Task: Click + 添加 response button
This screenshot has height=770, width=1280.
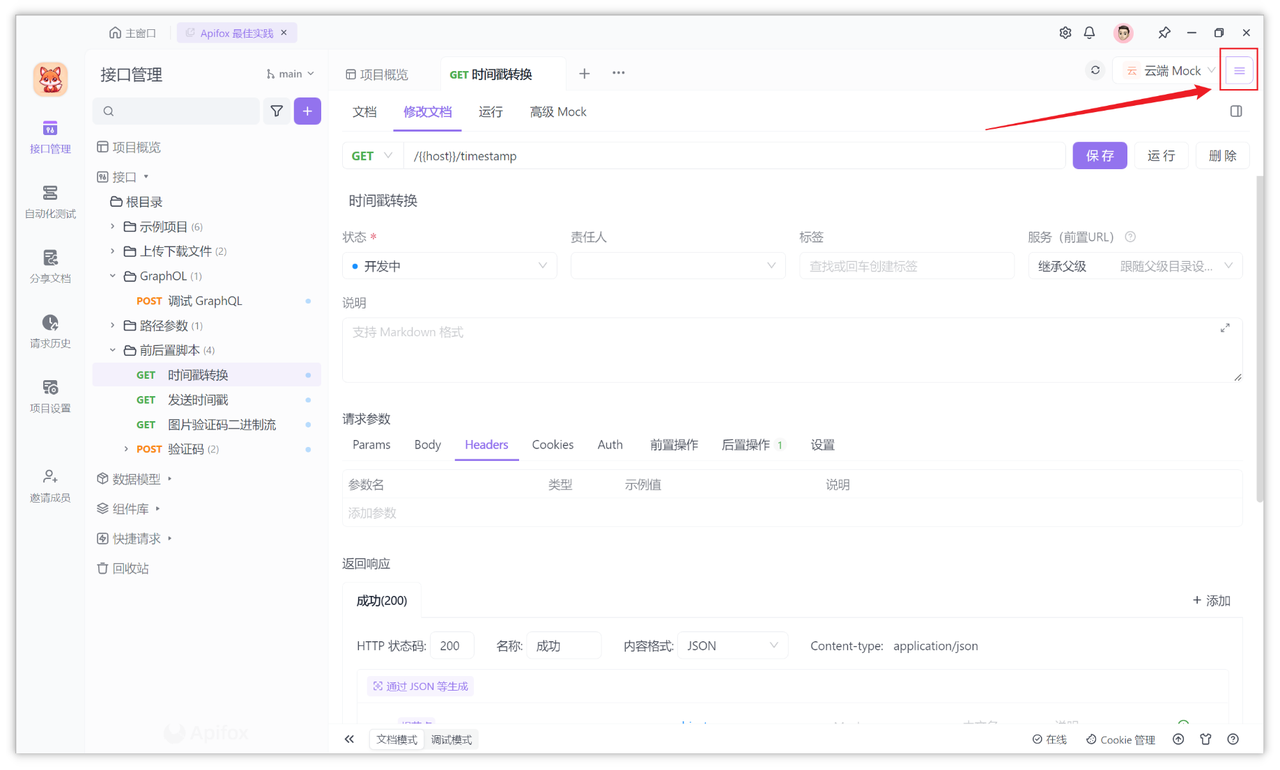Action: [x=1211, y=601]
